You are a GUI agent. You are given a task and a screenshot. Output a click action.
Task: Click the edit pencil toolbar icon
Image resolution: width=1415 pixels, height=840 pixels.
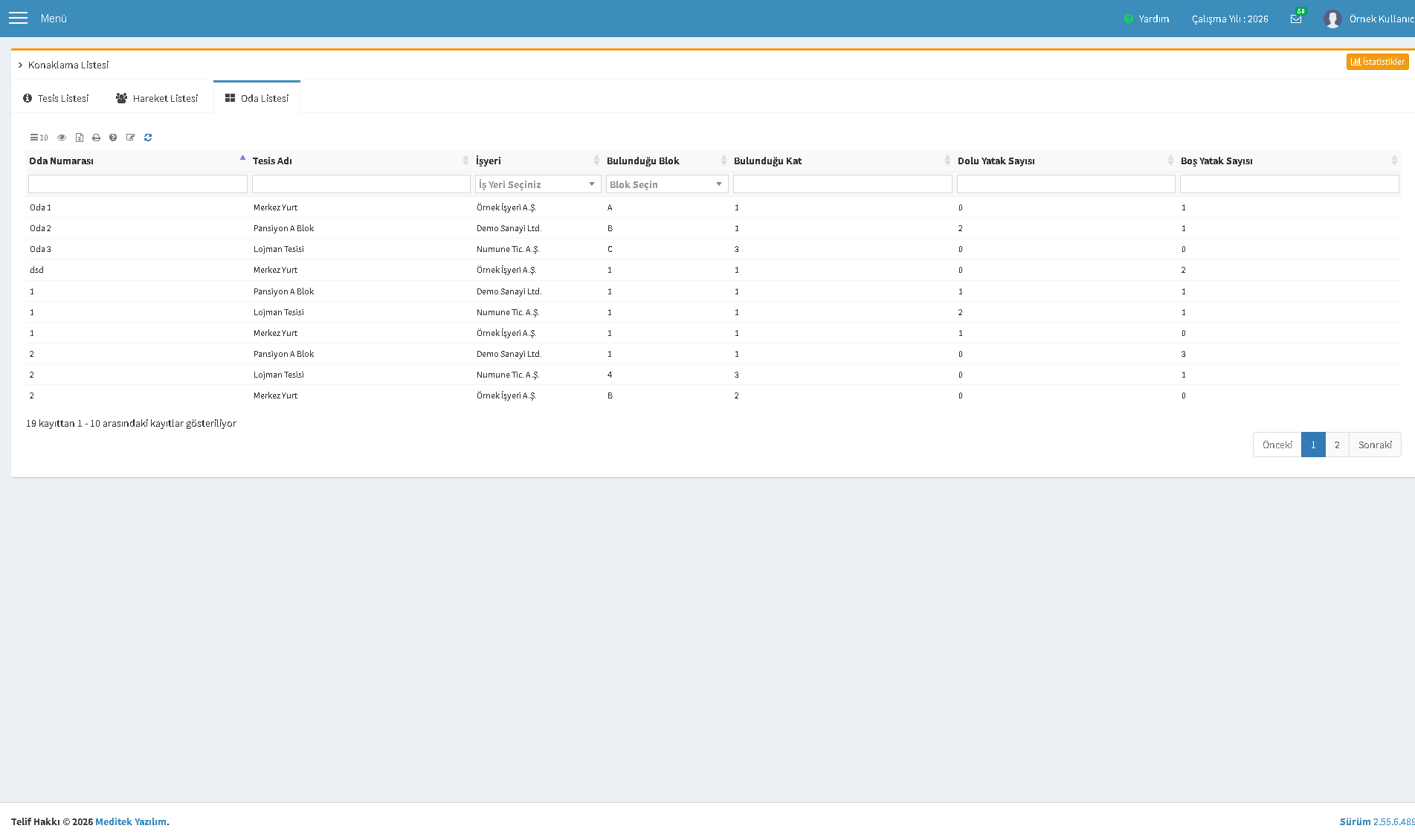131,138
